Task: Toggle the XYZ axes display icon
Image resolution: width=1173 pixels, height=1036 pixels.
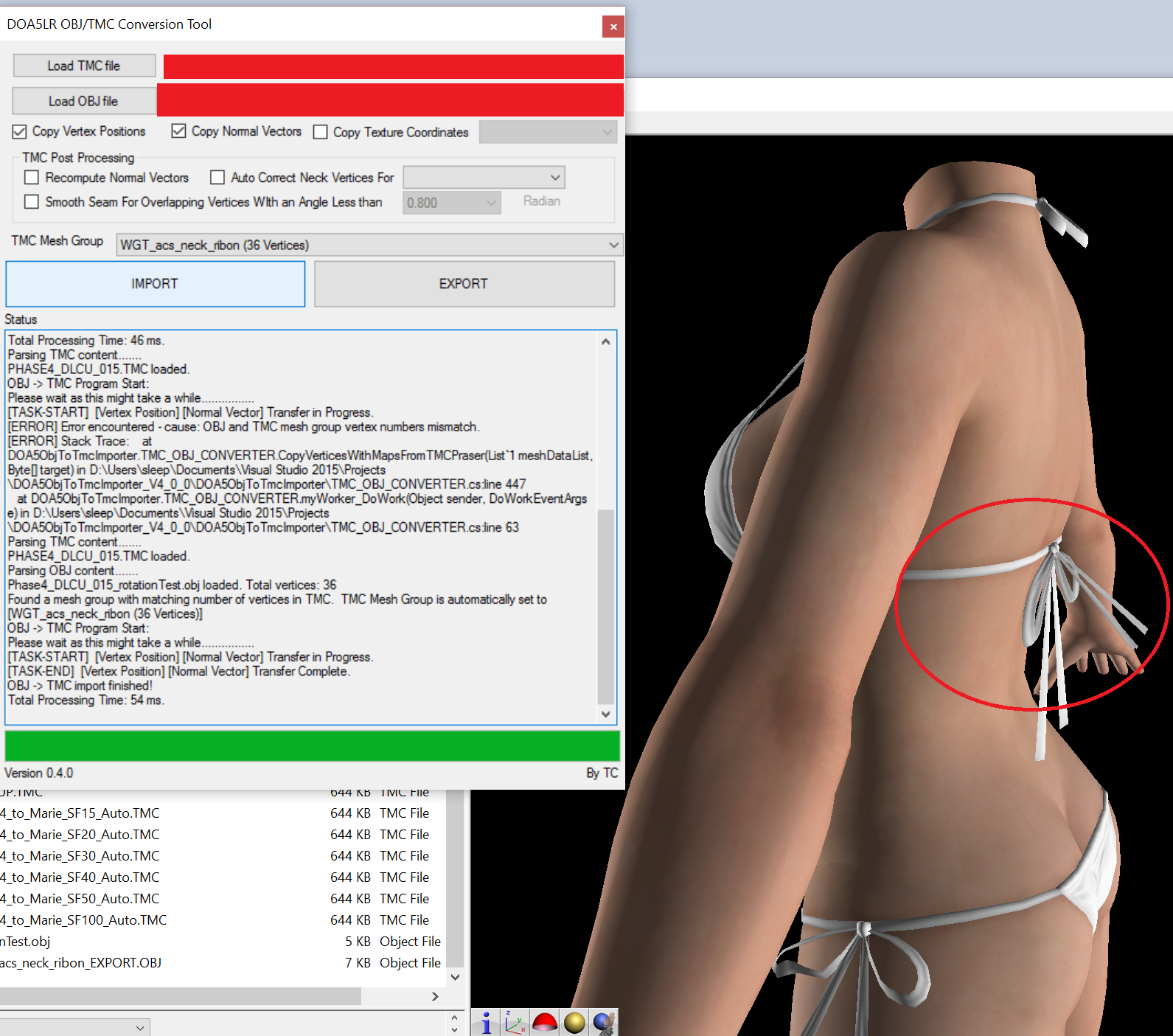Action: tap(515, 1023)
